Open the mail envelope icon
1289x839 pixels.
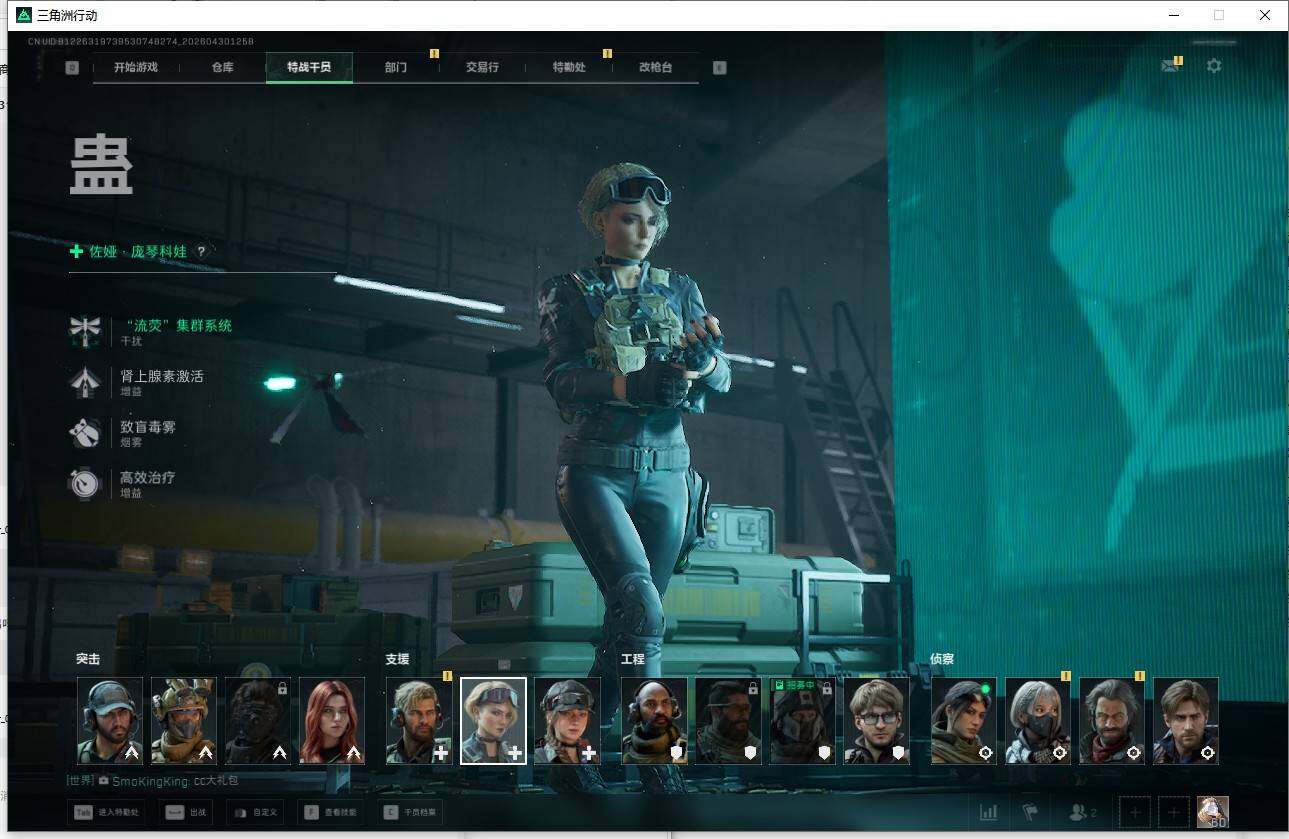pos(1169,66)
